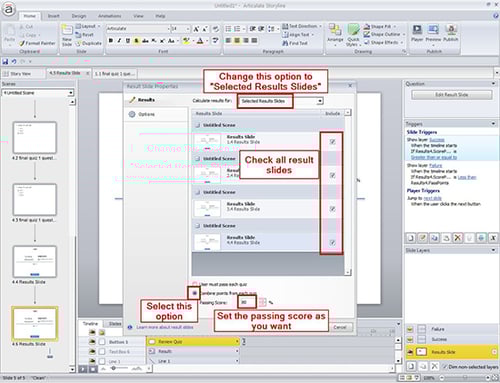Switch to the Design ribbon tab

[79, 16]
